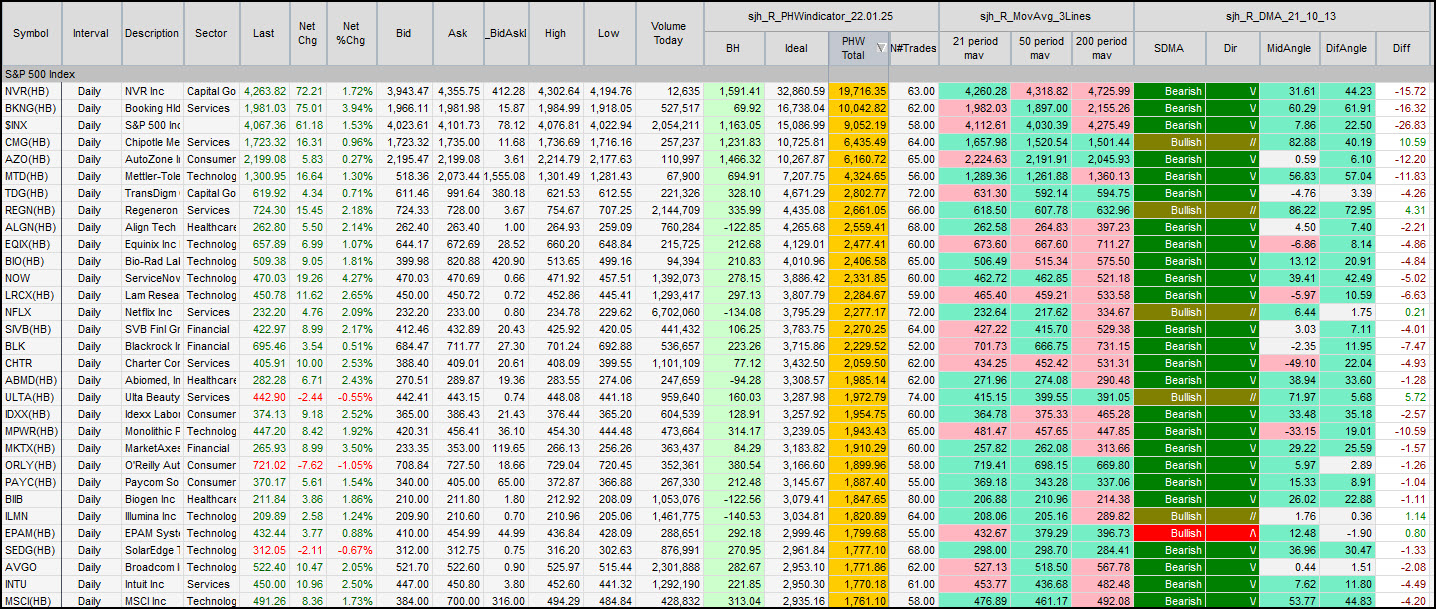Click the S&P 500 Index group row
Image resolution: width=1436 pixels, height=609 pixels.
717,74
